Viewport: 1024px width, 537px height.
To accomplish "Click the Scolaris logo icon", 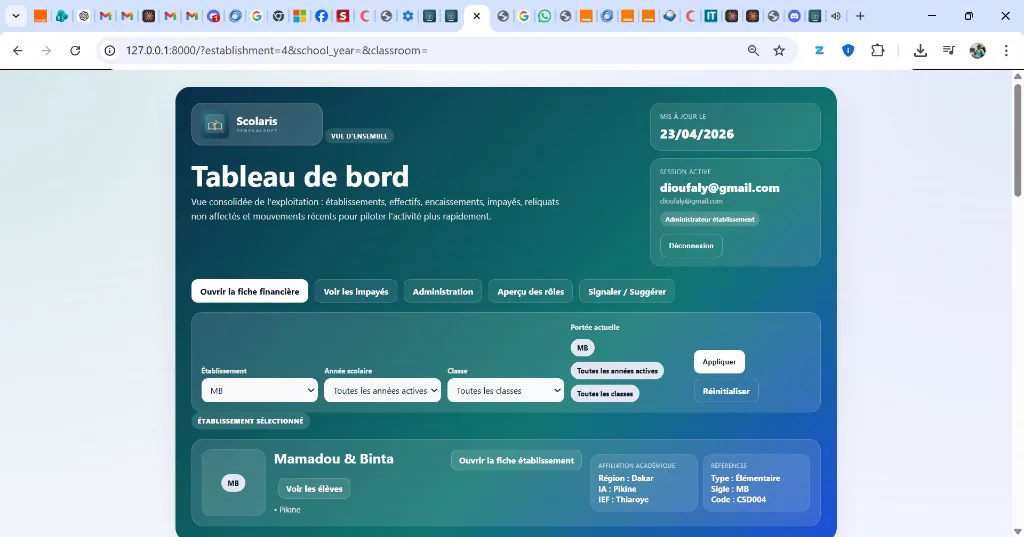I will (x=215, y=124).
